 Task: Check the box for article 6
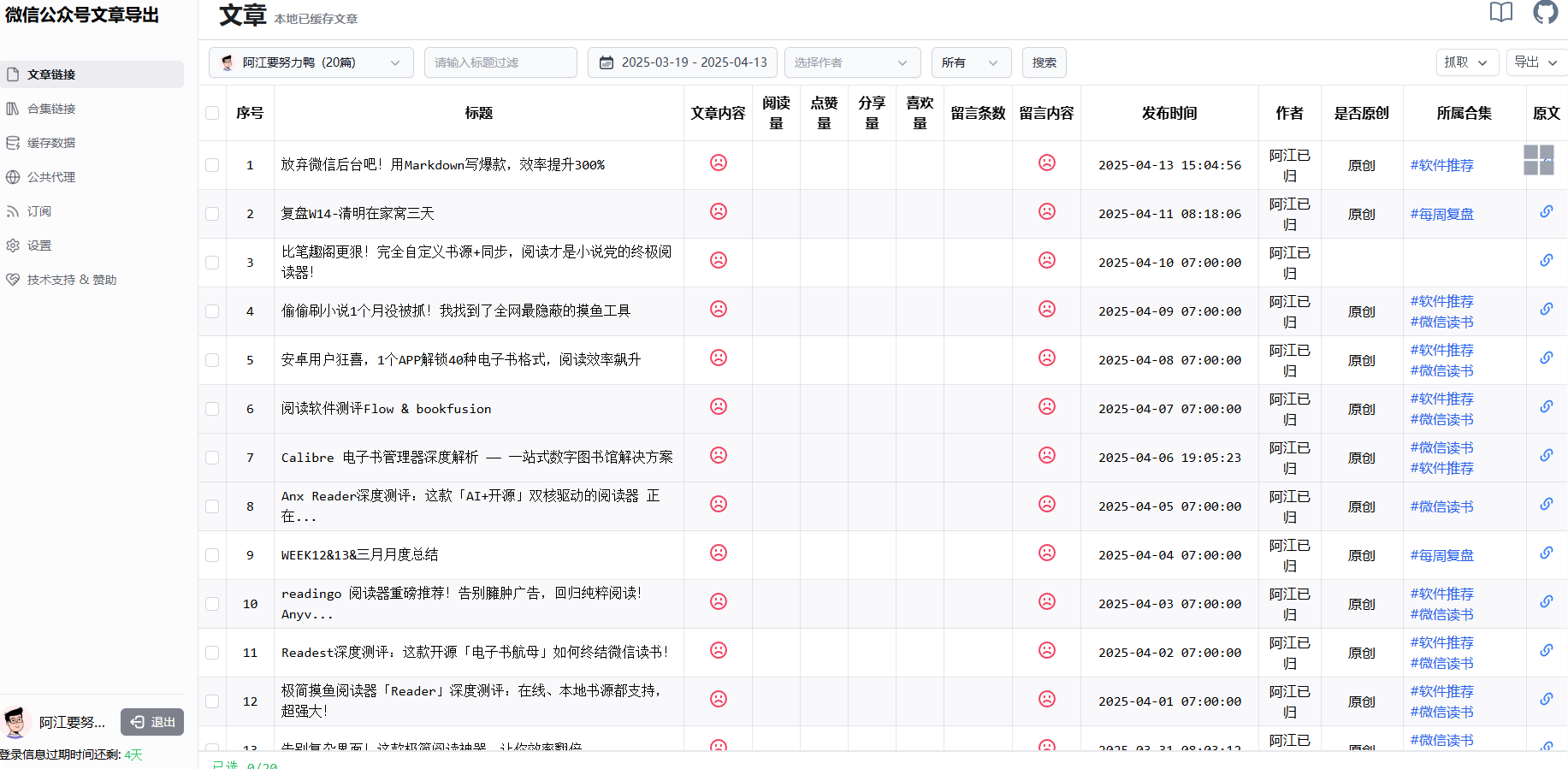[x=212, y=409]
